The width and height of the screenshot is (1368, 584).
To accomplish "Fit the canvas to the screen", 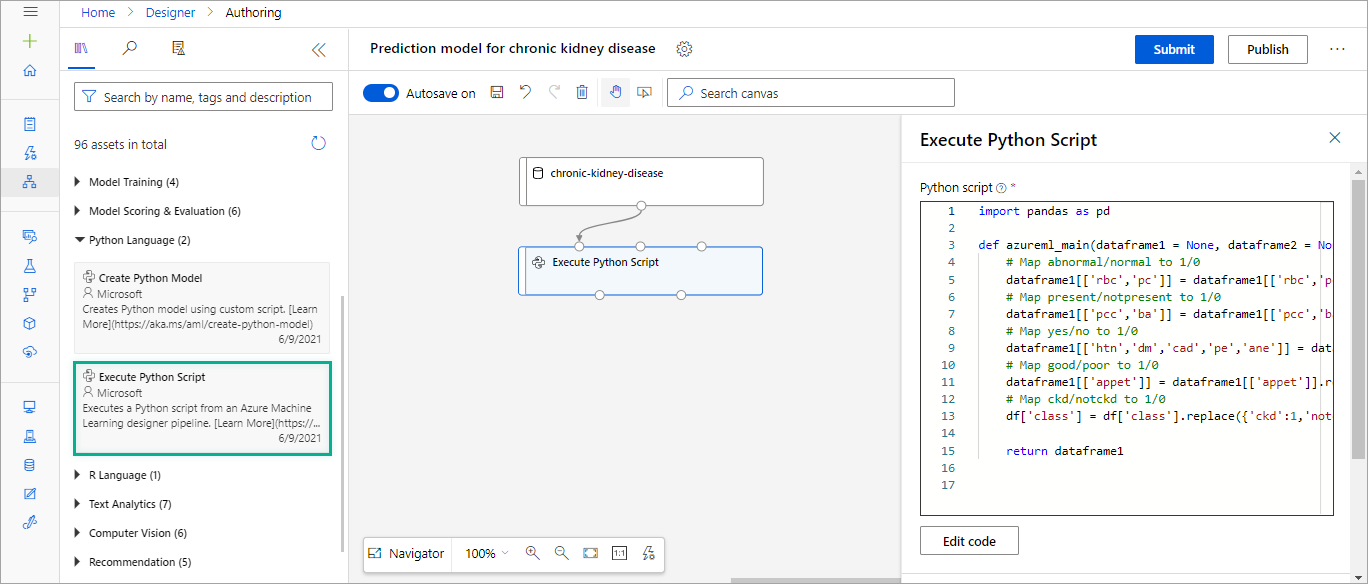I will click(589, 553).
